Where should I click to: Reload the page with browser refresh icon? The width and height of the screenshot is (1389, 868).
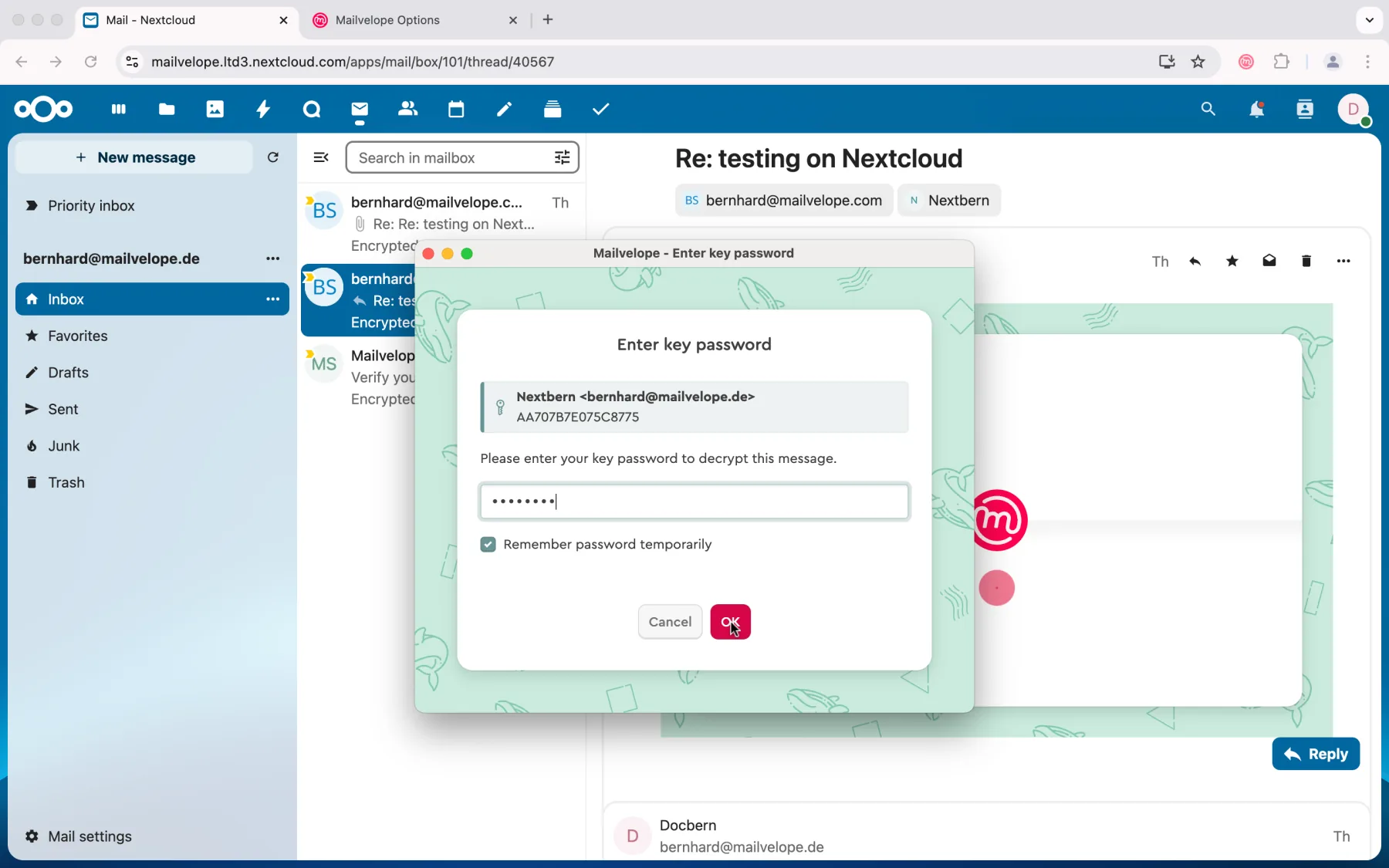91,62
